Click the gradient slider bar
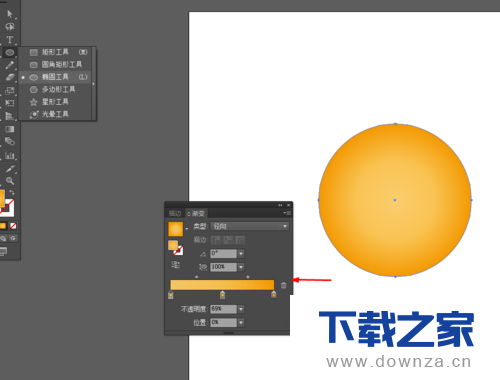Viewport: 500px width, 380px height. 222,285
